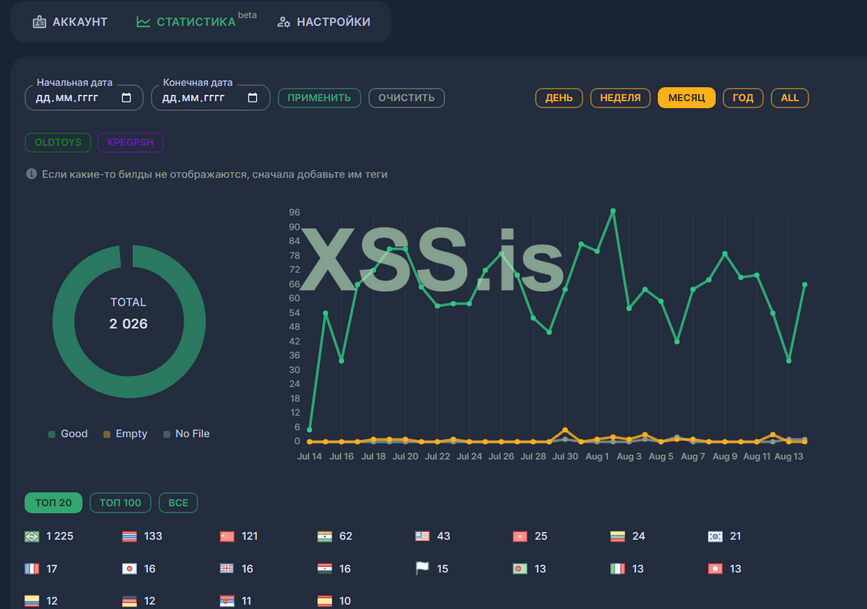
Task: Click the Brazil flag next to 1 225
Action: (x=32, y=537)
